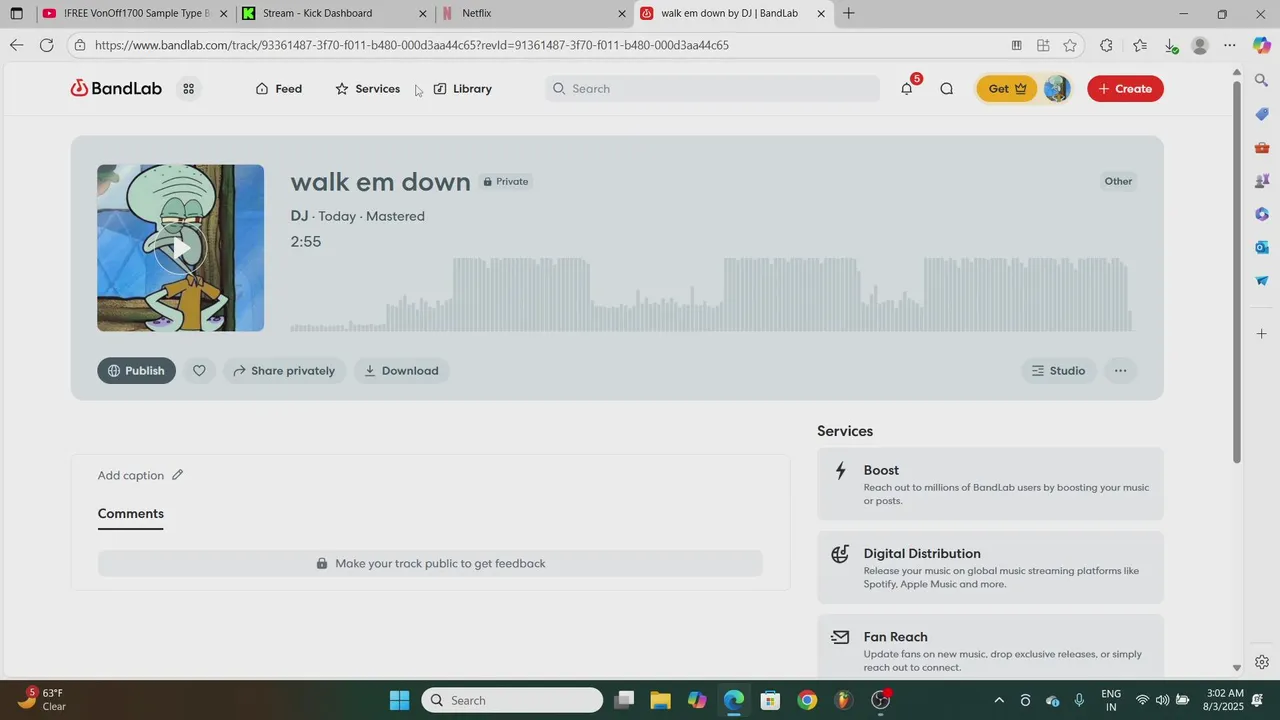1280x720 pixels.
Task: Click Share privately button
Action: 284,370
